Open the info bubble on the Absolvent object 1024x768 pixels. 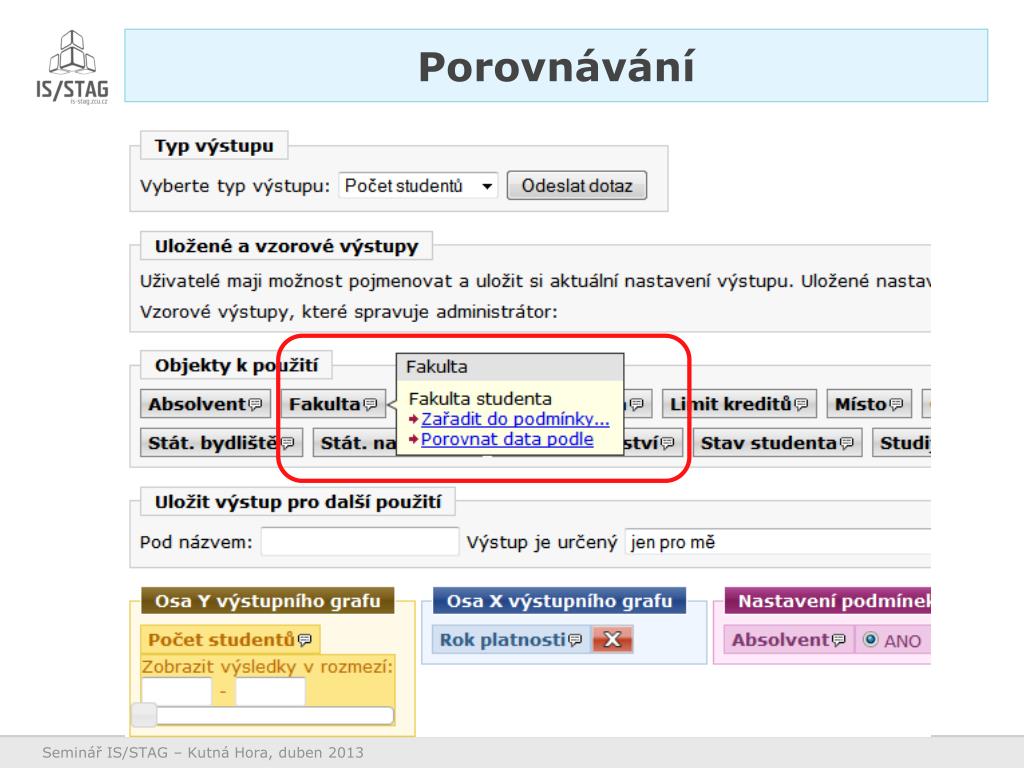[x=255, y=404]
